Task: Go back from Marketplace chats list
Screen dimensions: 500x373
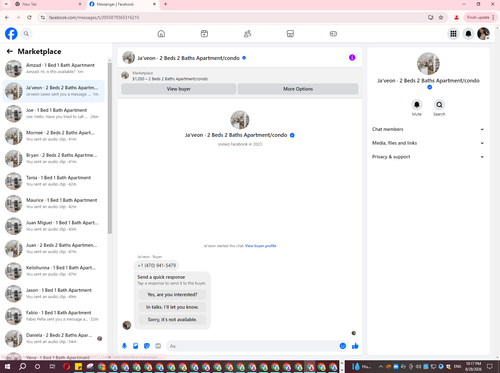Action: pos(10,51)
